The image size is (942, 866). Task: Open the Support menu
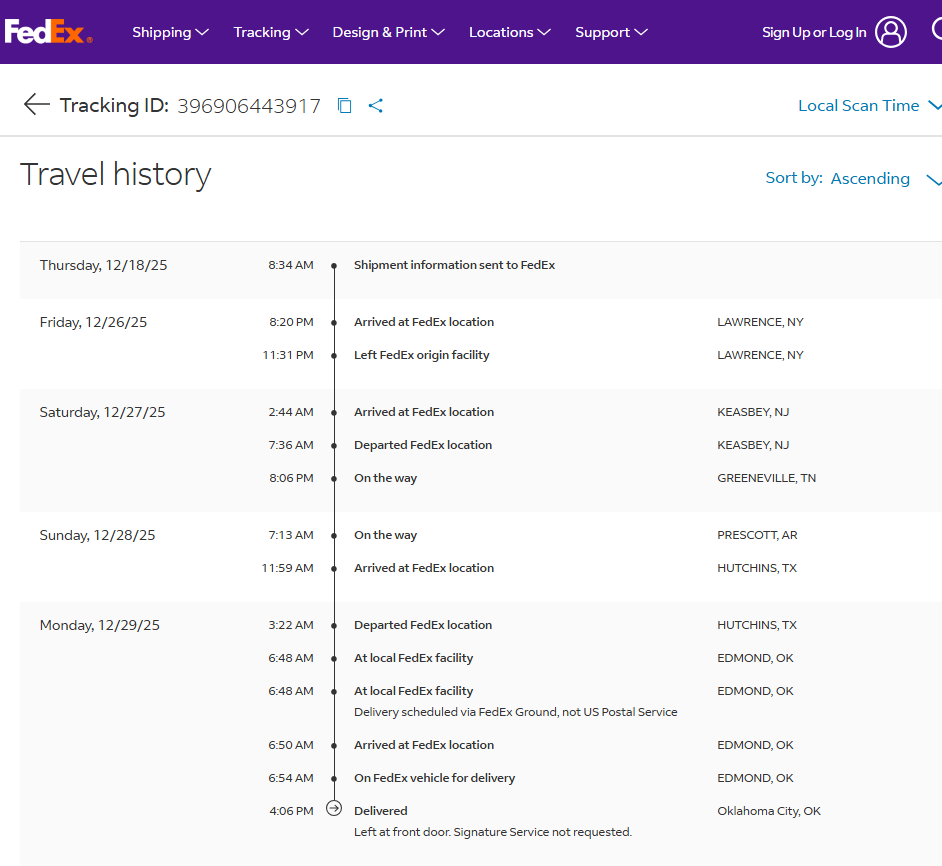click(611, 32)
